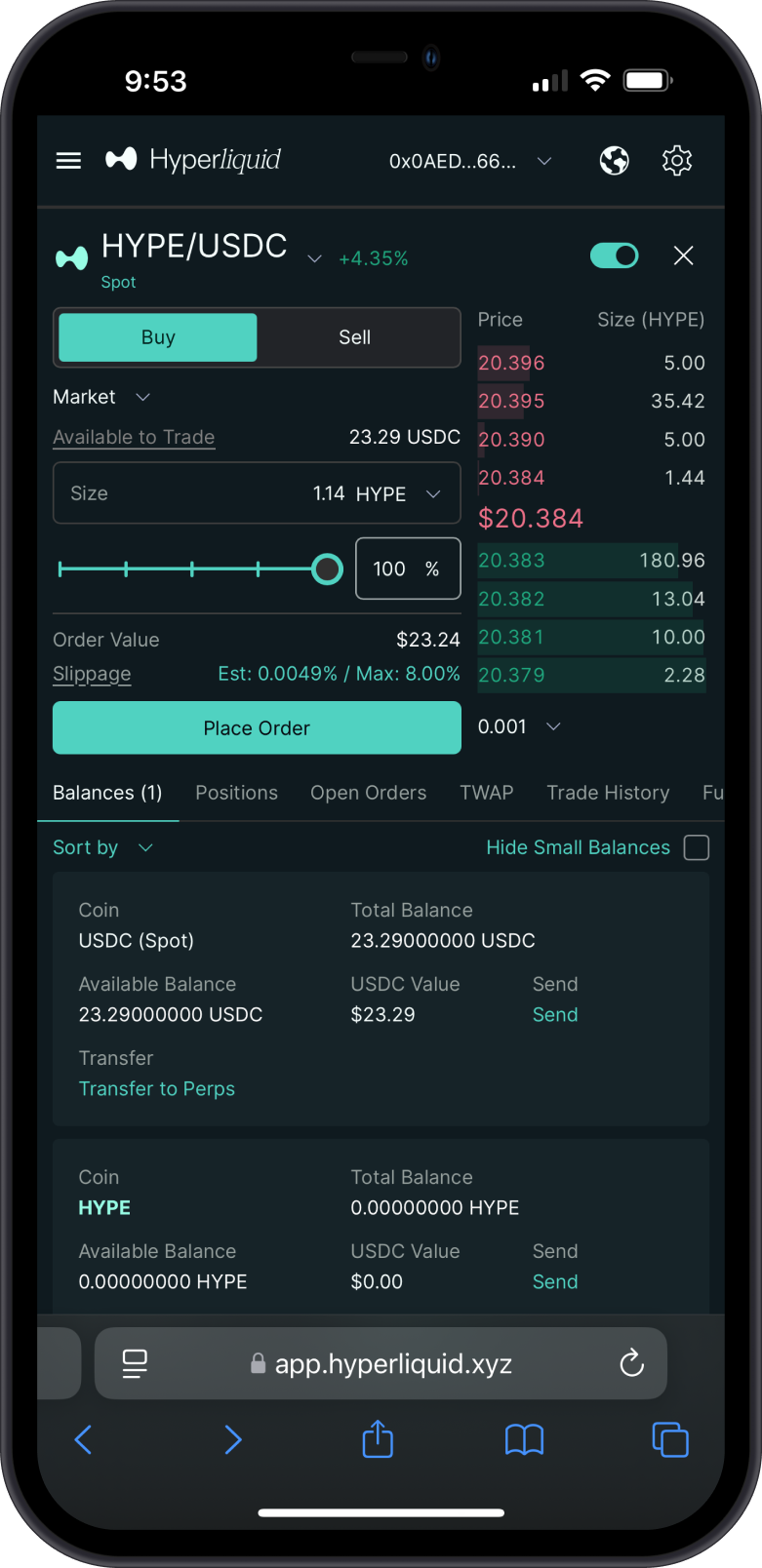Image resolution: width=762 pixels, height=1568 pixels.
Task: Tap the app.hyperliquid.xyz address bar
Action: [381, 1363]
